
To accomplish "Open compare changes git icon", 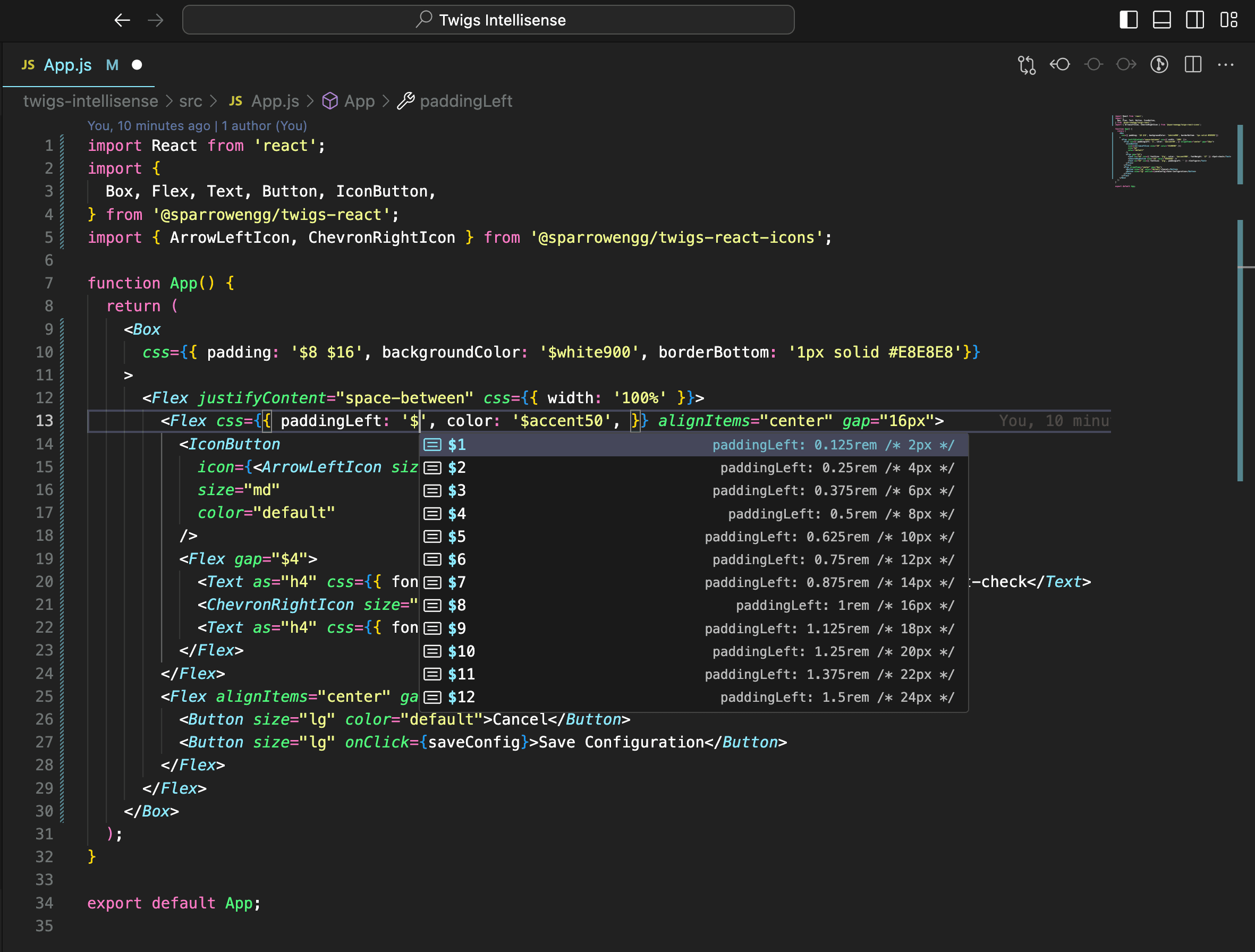I will (x=1027, y=65).
